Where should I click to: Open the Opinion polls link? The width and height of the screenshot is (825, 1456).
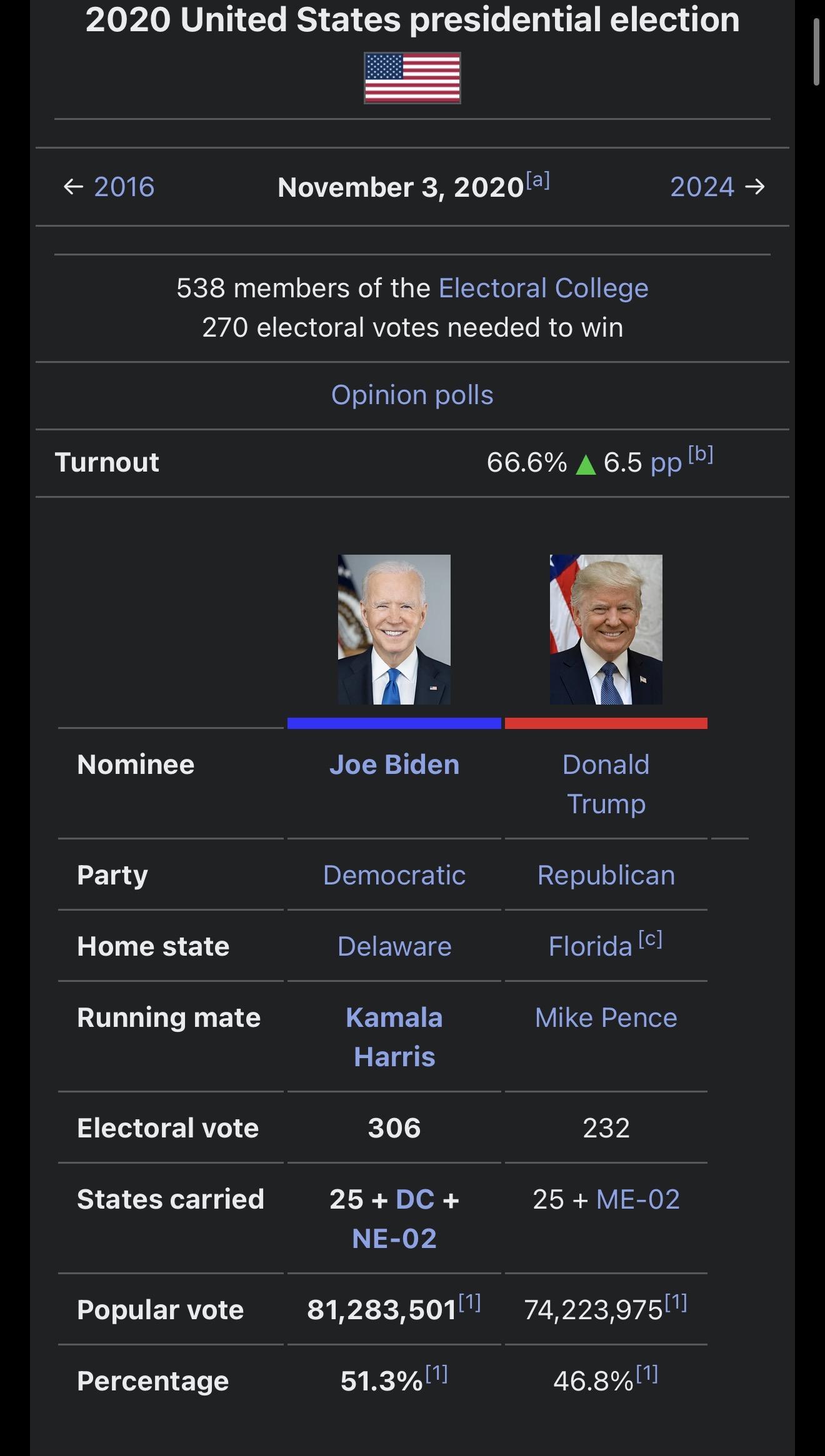(x=412, y=395)
